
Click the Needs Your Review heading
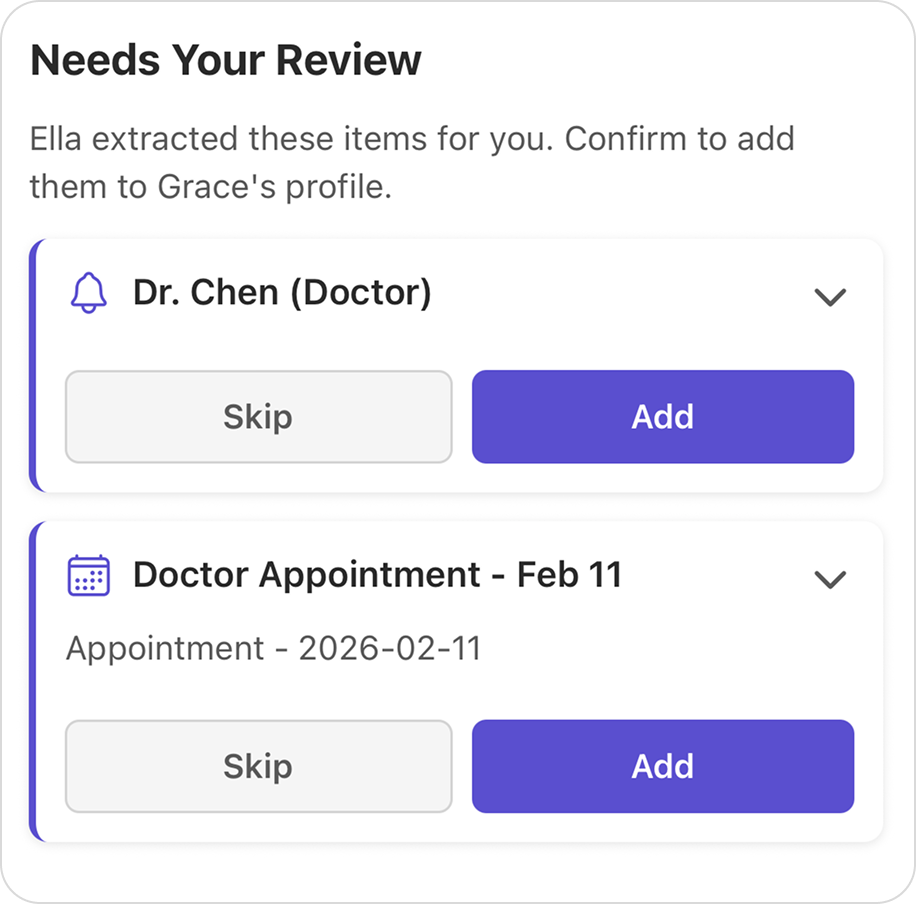tap(226, 61)
